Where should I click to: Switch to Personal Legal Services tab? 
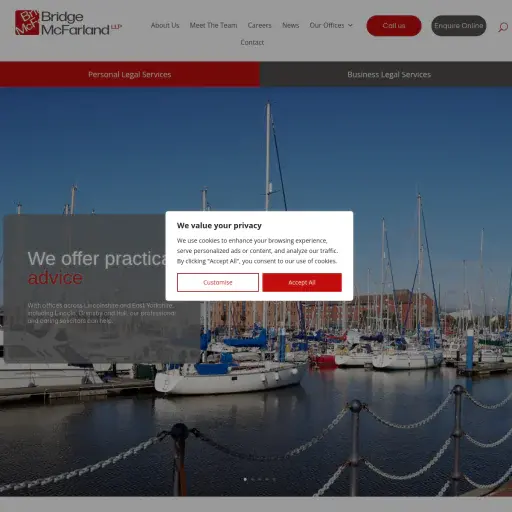click(130, 74)
